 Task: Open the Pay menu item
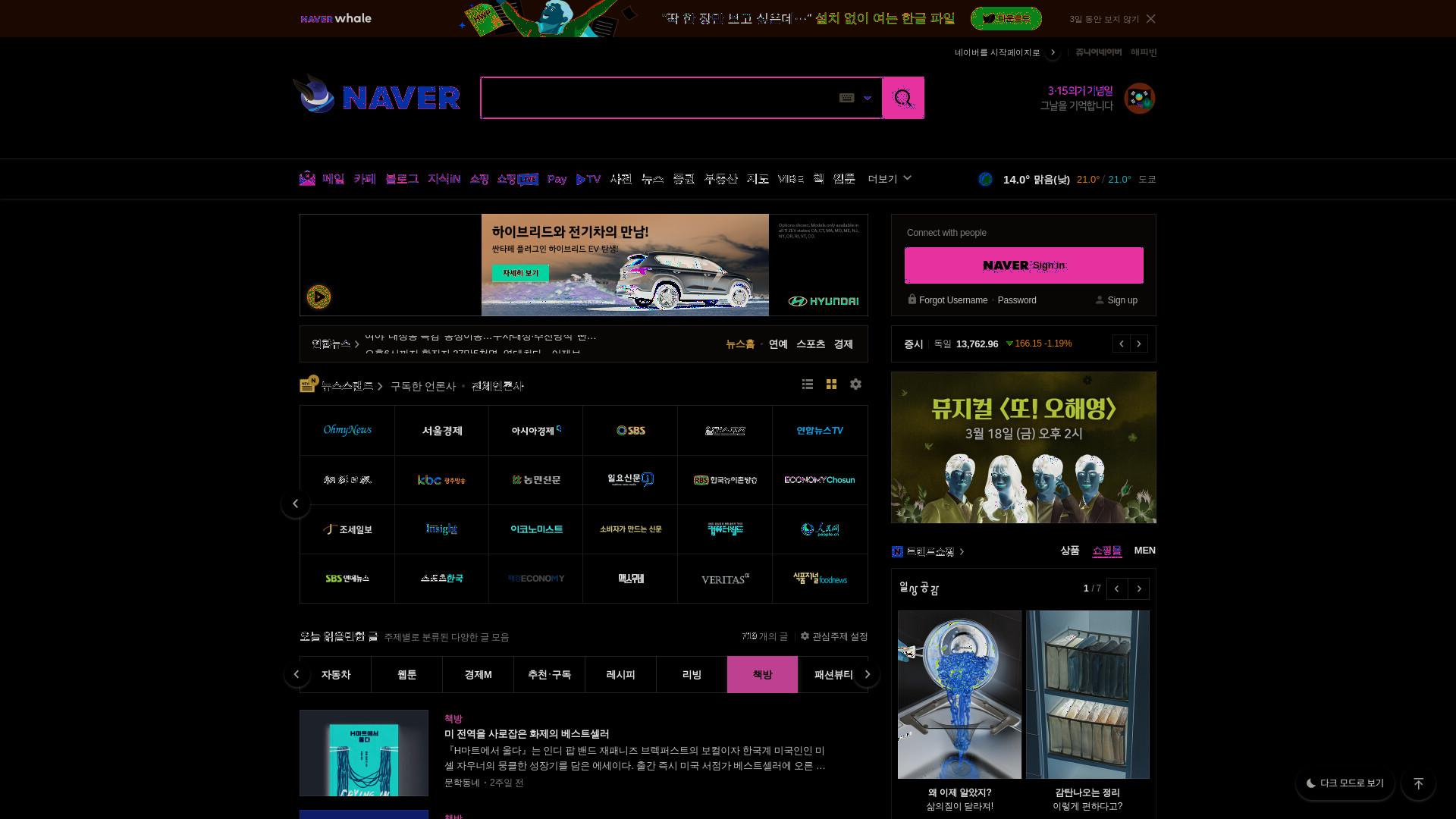click(x=557, y=179)
